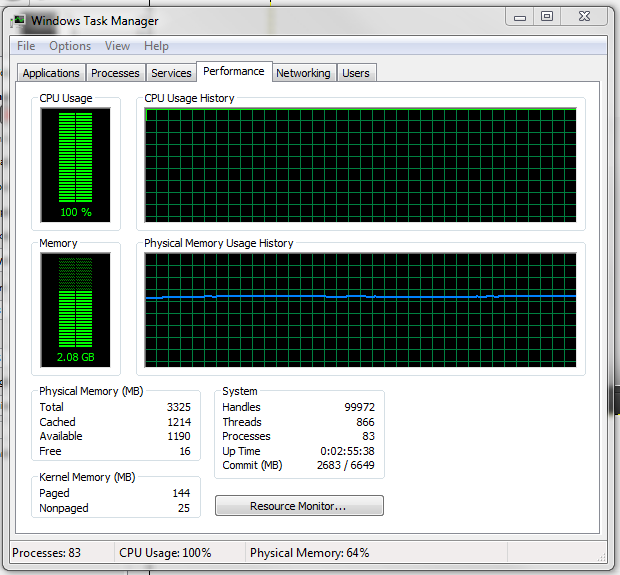Click the Kernel Memory (MB) group label
The image size is (620, 575).
(x=87, y=477)
